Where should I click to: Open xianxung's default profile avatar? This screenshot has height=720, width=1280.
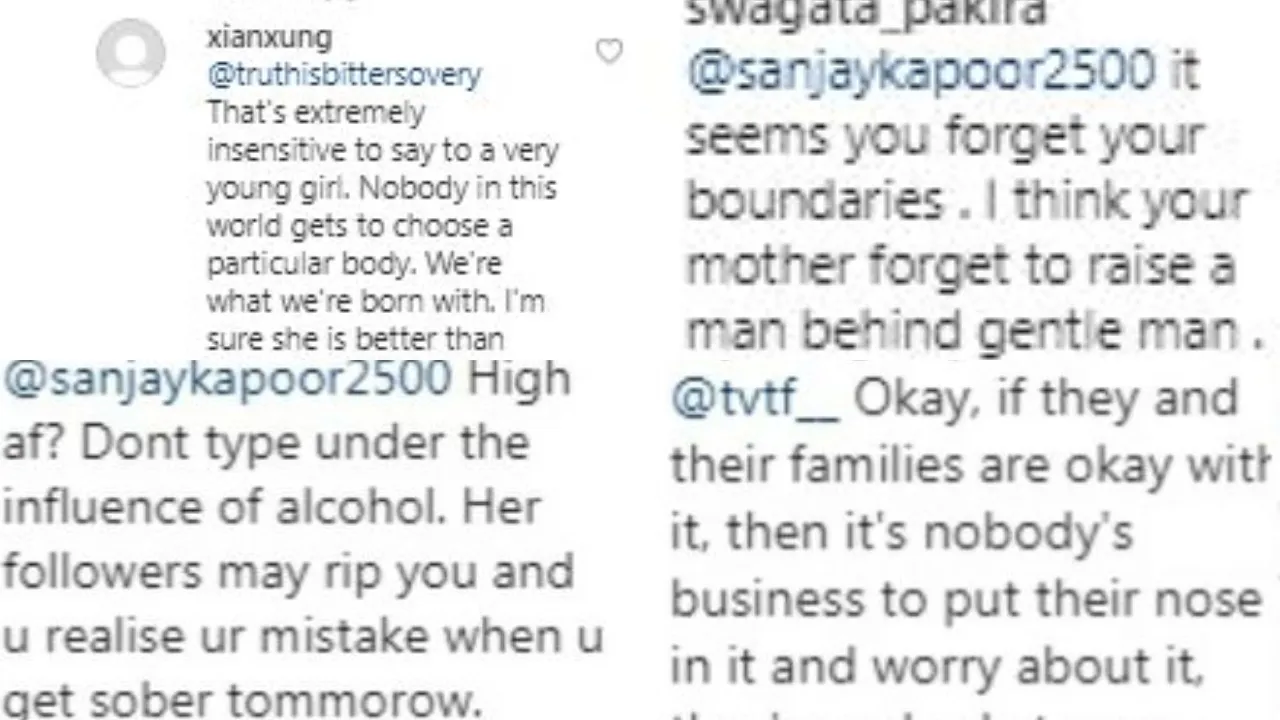pos(131,53)
